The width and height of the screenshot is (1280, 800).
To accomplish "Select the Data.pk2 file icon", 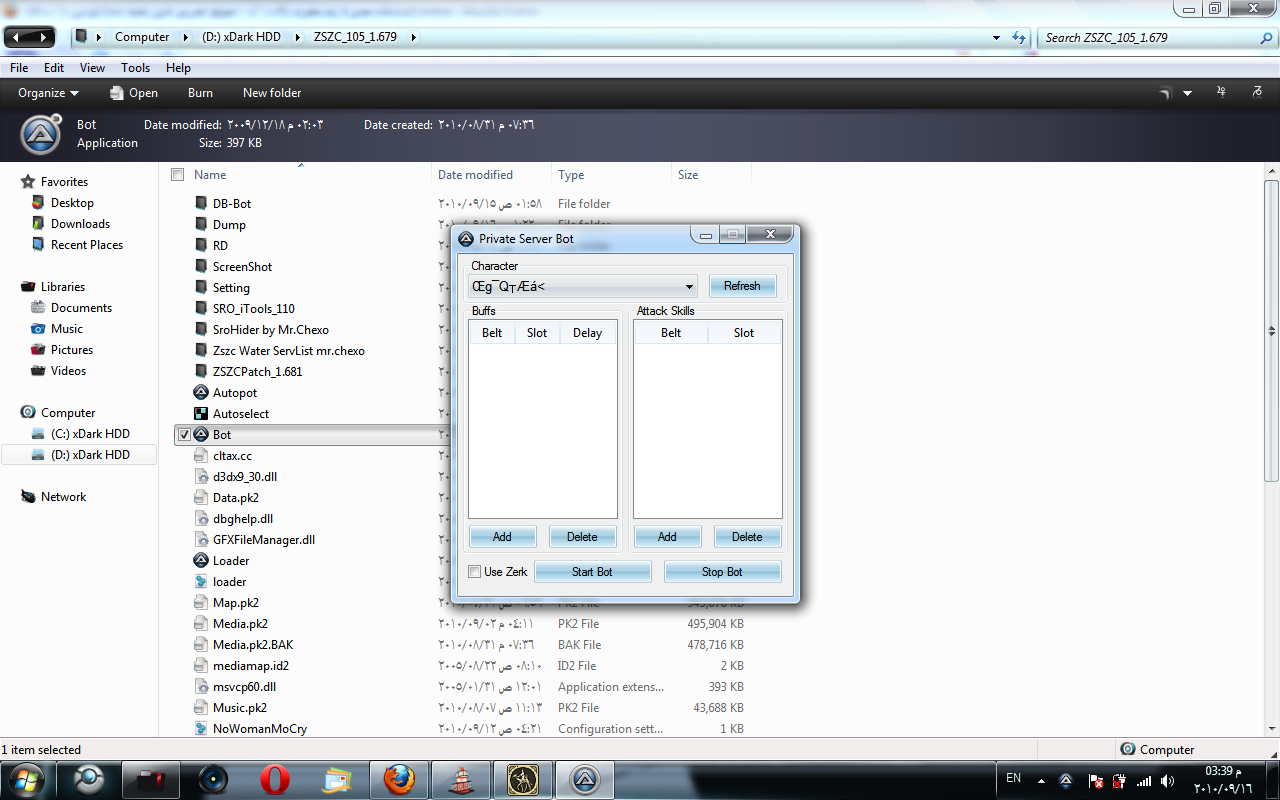I will [x=201, y=498].
